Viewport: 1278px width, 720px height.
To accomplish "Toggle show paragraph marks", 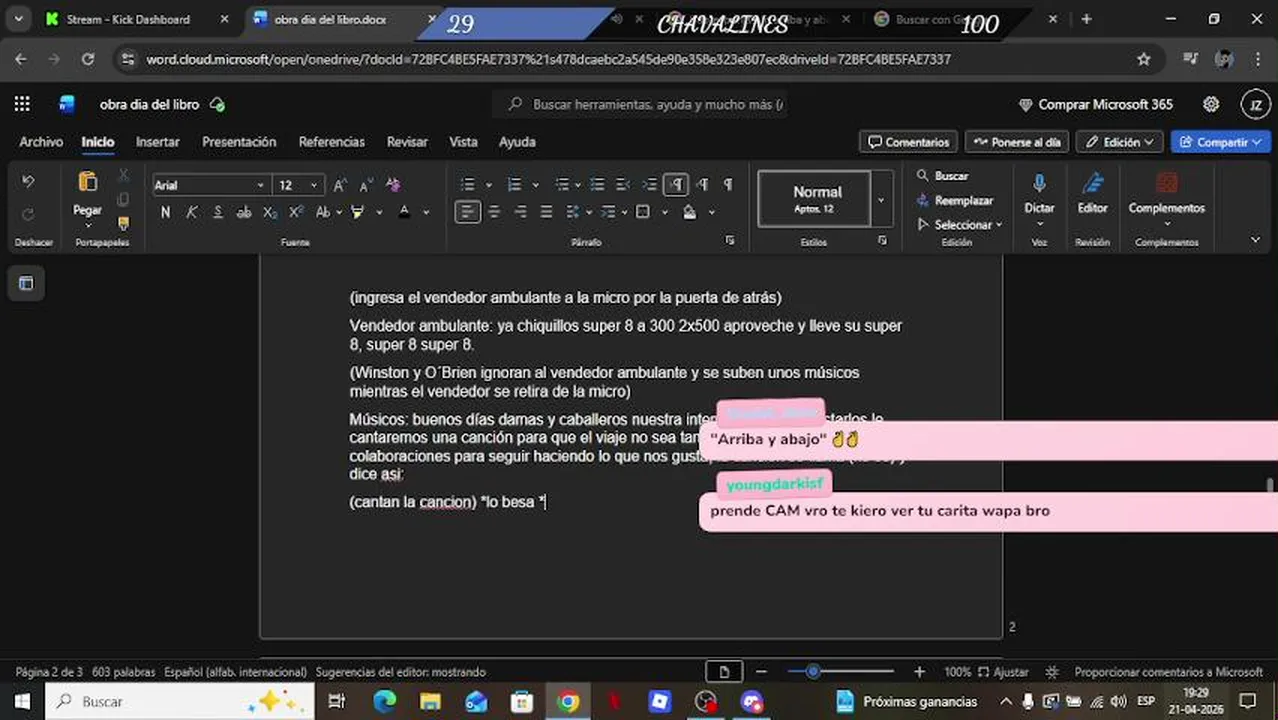I will [728, 185].
